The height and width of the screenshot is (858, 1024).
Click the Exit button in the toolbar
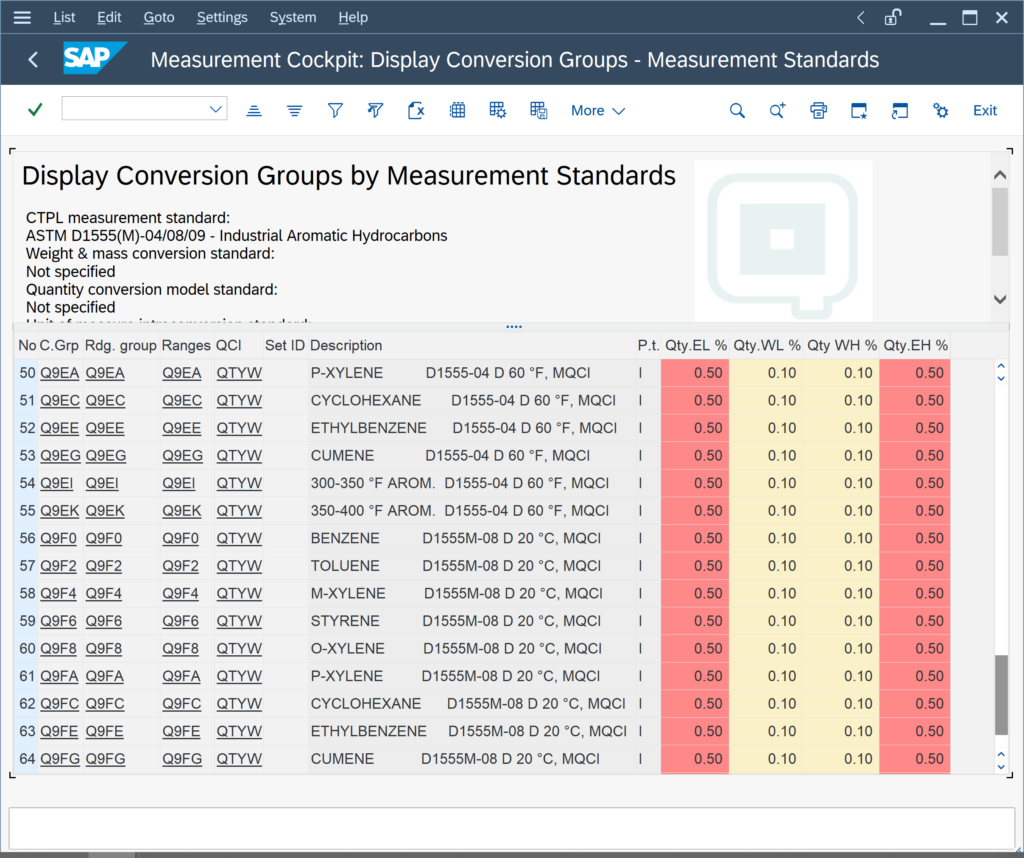tap(985, 110)
